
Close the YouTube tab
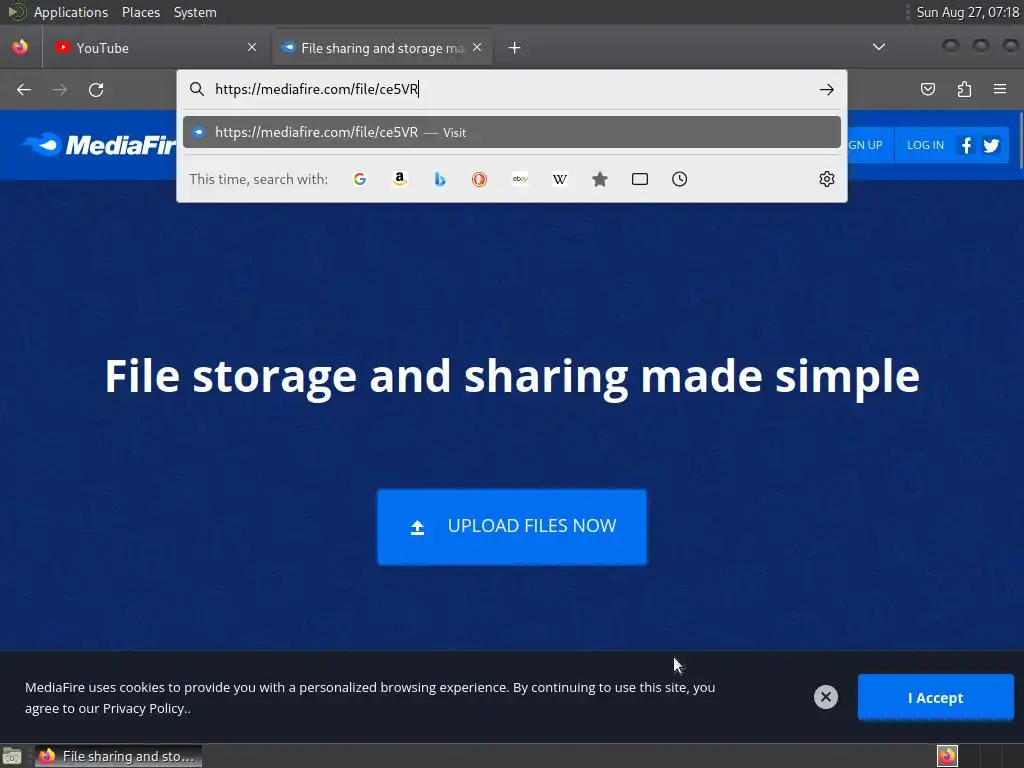pyautogui.click(x=252, y=47)
